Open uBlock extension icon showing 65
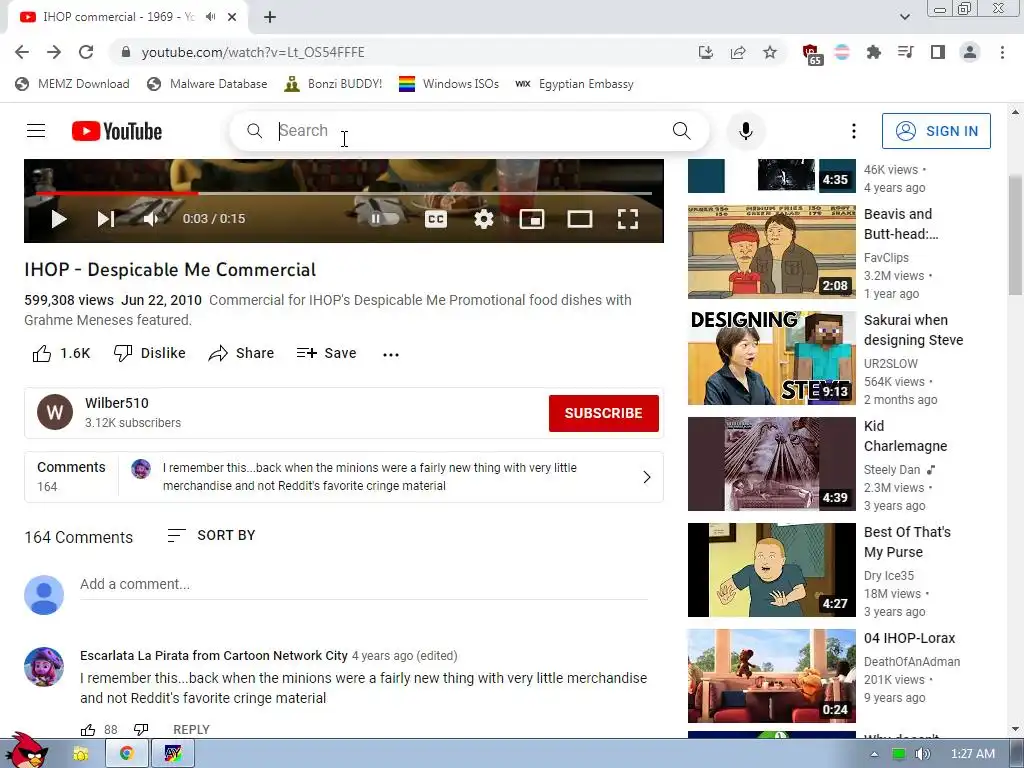Image resolution: width=1024 pixels, height=768 pixels. click(811, 54)
